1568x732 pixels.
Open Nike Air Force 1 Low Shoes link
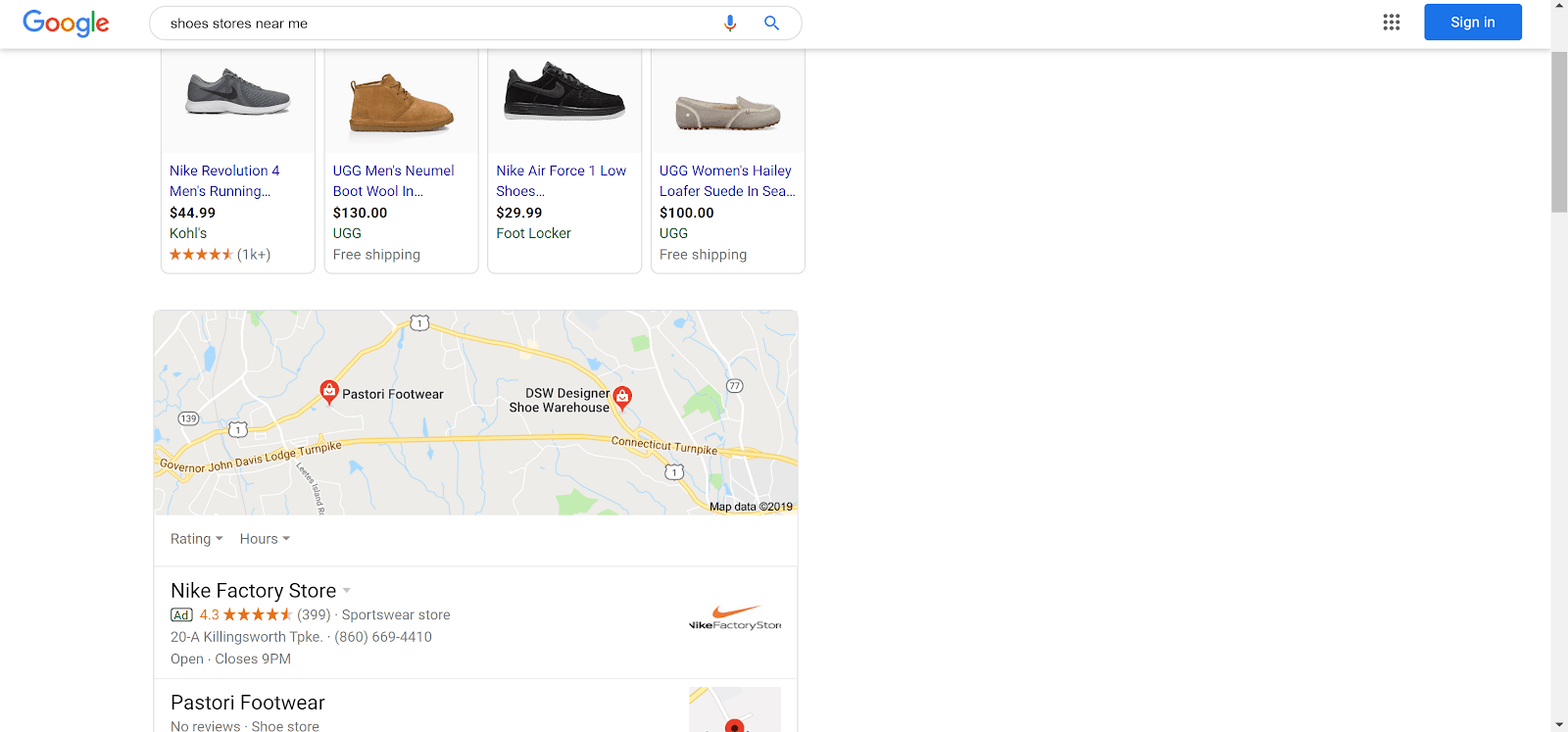pyautogui.click(x=561, y=180)
